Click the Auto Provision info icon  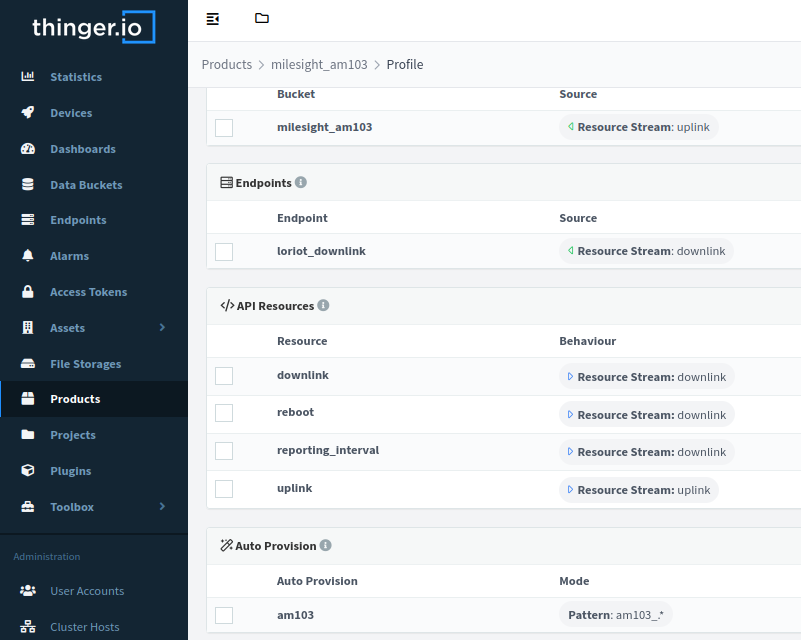326,546
